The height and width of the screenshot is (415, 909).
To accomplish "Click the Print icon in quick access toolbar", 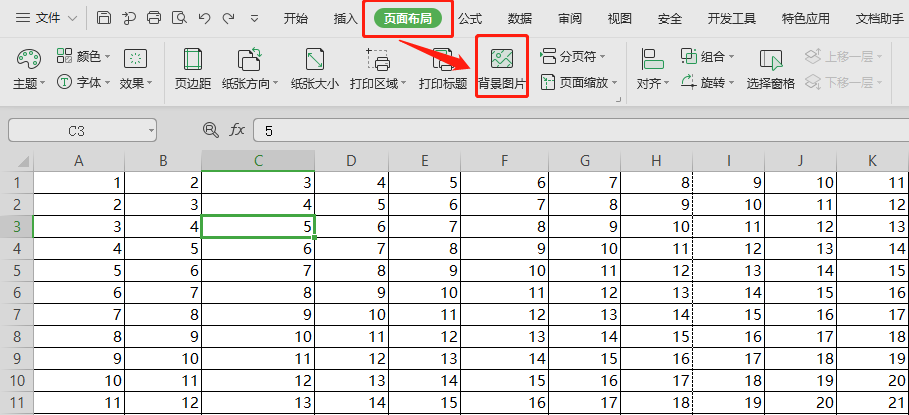I will [154, 18].
